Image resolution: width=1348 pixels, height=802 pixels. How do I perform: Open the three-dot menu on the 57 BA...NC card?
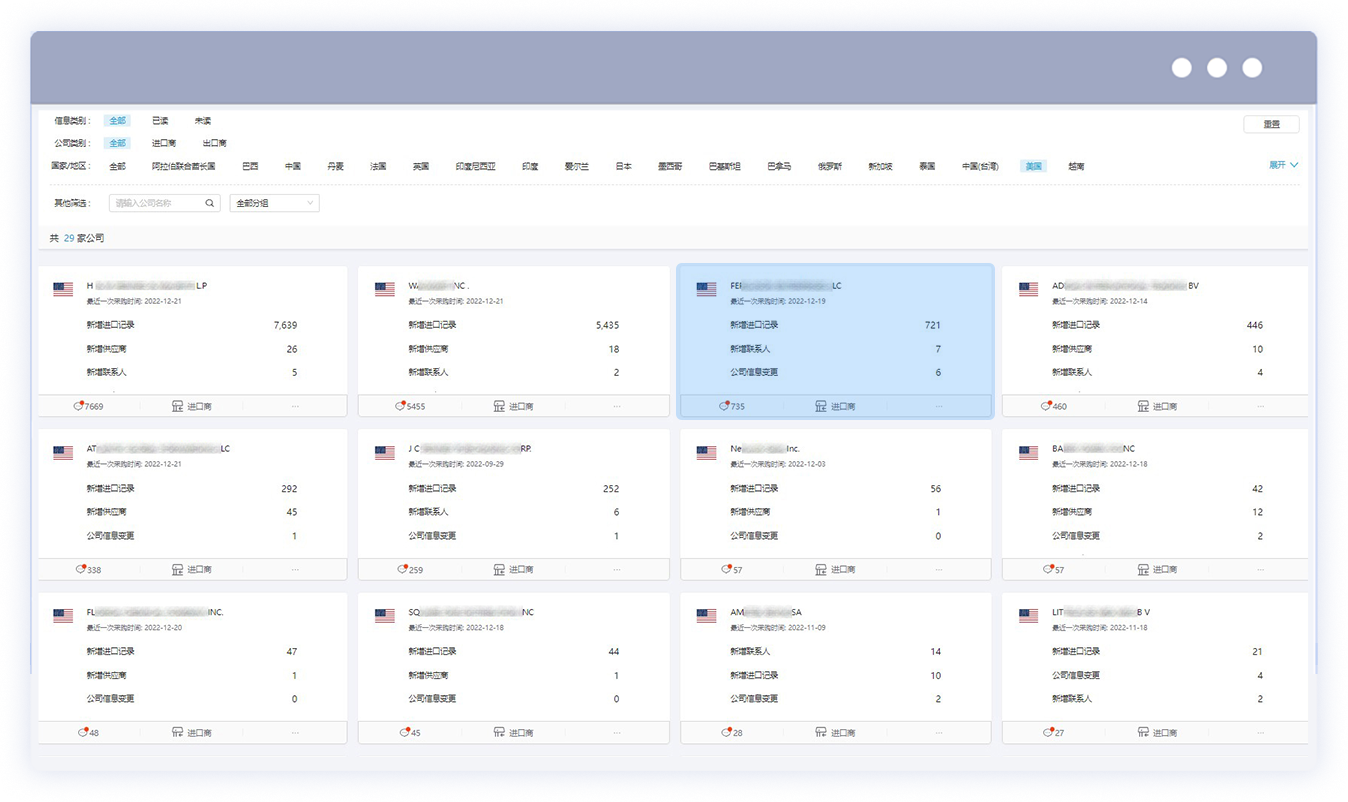[x=1260, y=569]
